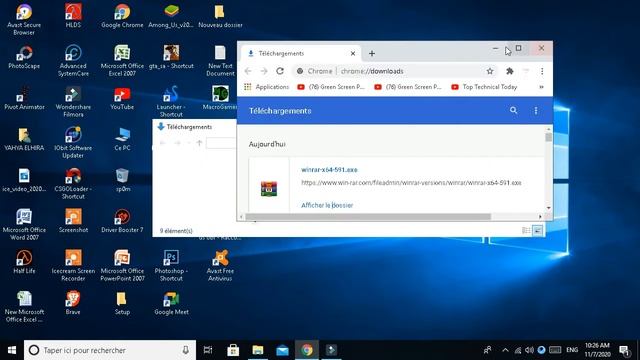Screen dimensions: 640x360
Task: Open the first Green Screen bookmark
Action: 331,87
